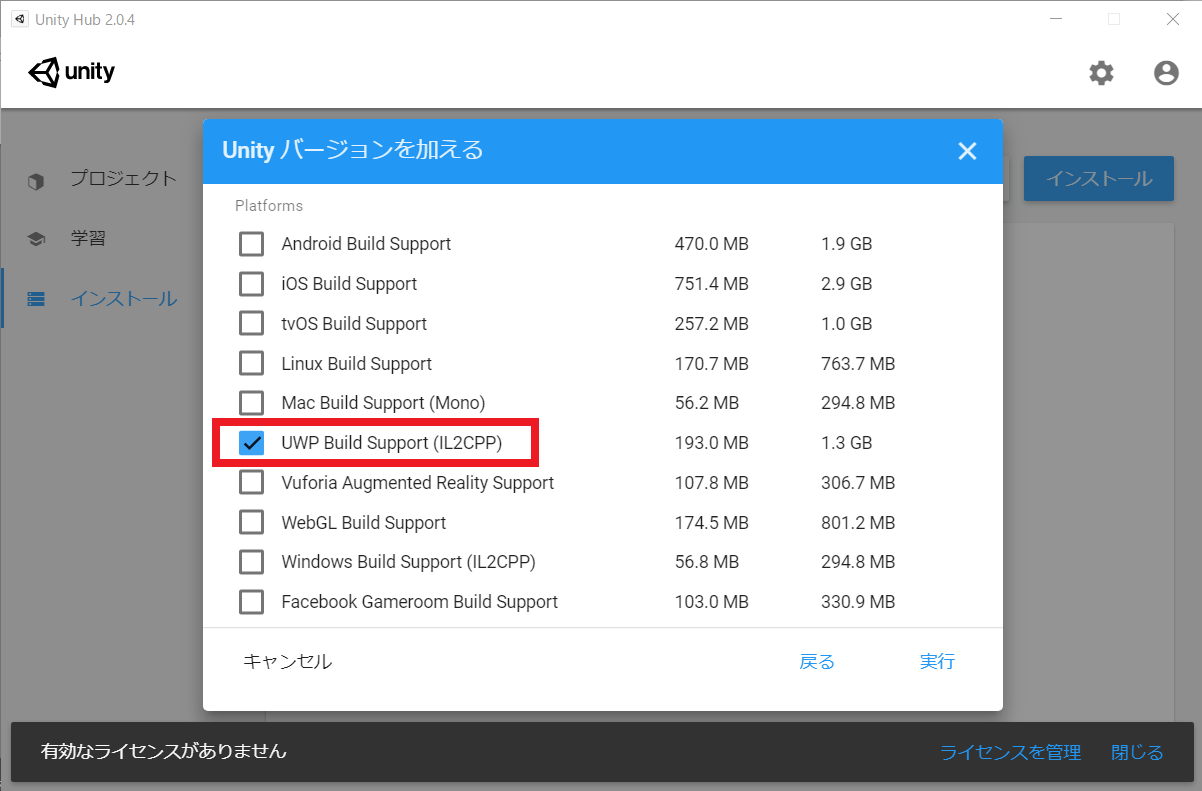The height and width of the screenshot is (791, 1202).
Task: Click the graduation cap icon beside 学習
Action: [x=36, y=239]
